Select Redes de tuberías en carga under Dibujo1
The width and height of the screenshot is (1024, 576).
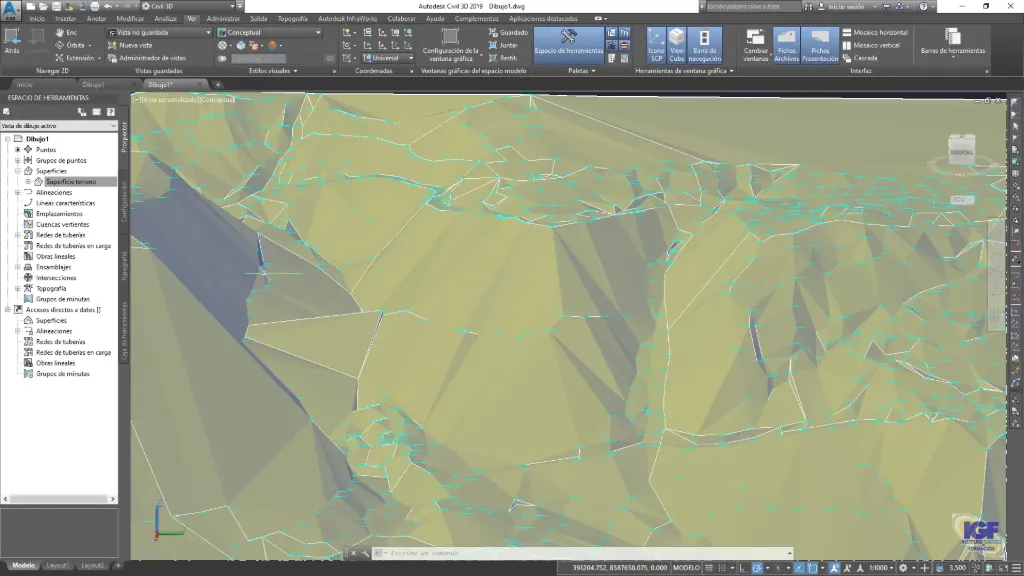coord(73,246)
